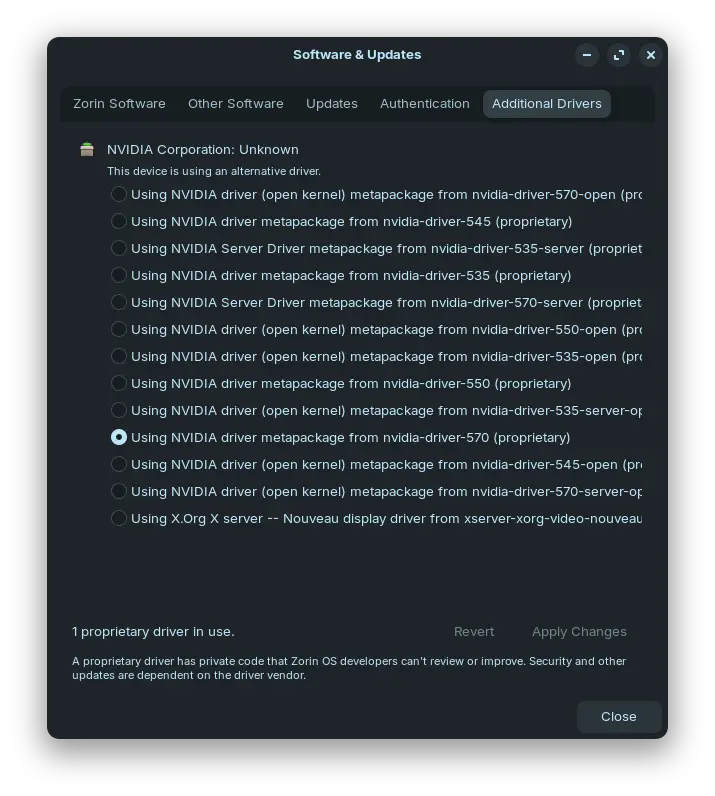Image resolution: width=715 pixels, height=796 pixels.
Task: Click '1 proprietary driver in use.' status text
Action: point(153,632)
